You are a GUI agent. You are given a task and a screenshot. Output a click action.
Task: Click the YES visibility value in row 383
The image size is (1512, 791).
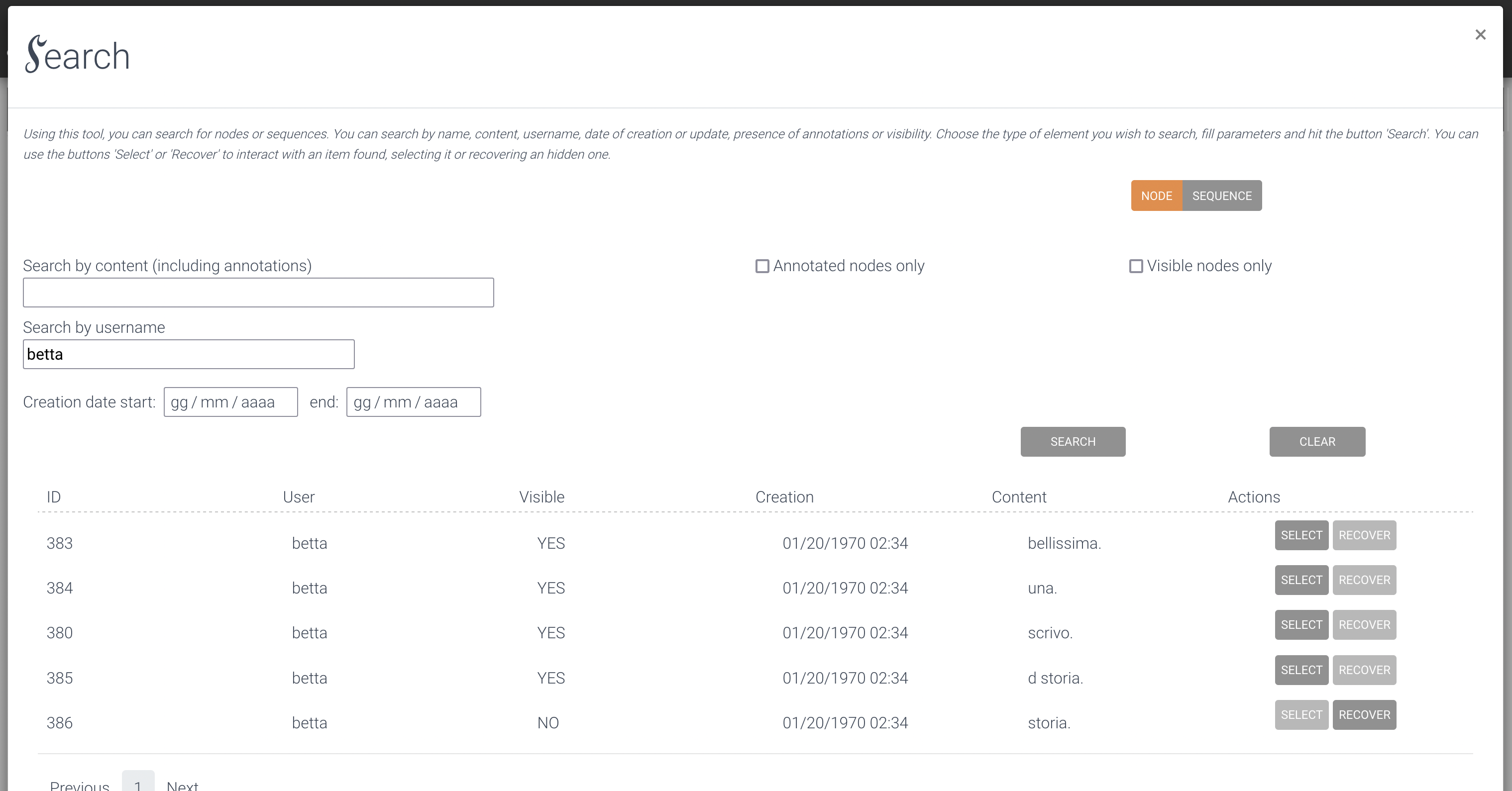point(550,543)
